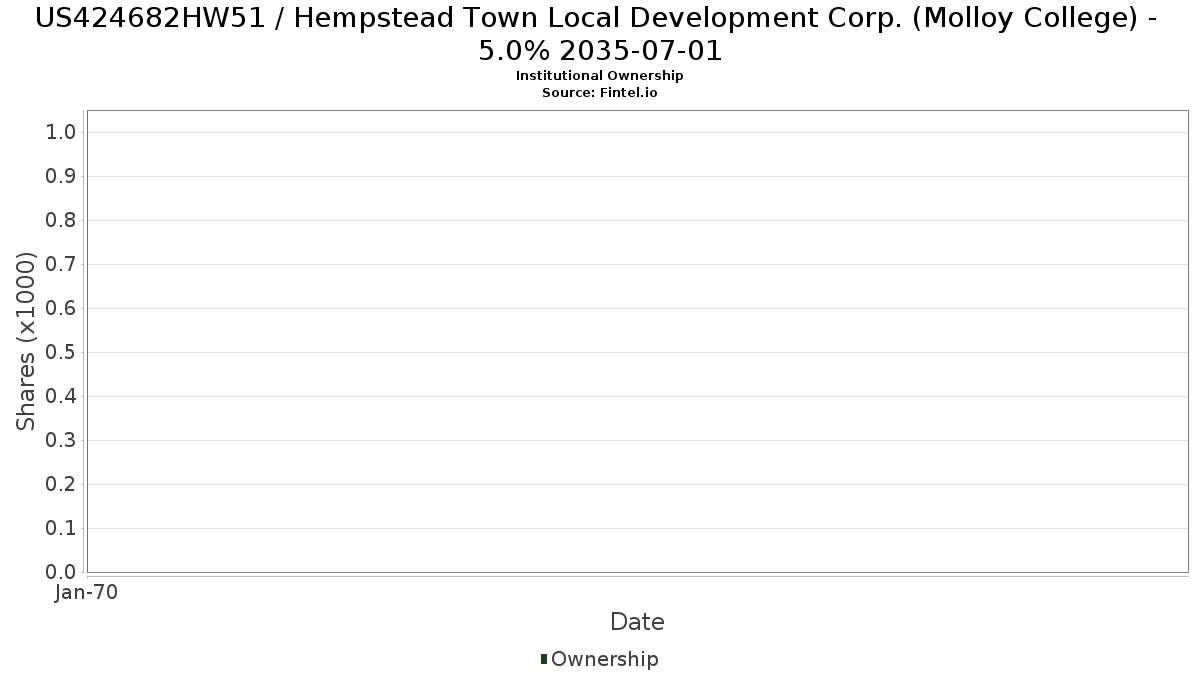This screenshot has width=1200, height=675.
Task: Click the 0.2 y-axis tick label
Action: click(x=61, y=485)
